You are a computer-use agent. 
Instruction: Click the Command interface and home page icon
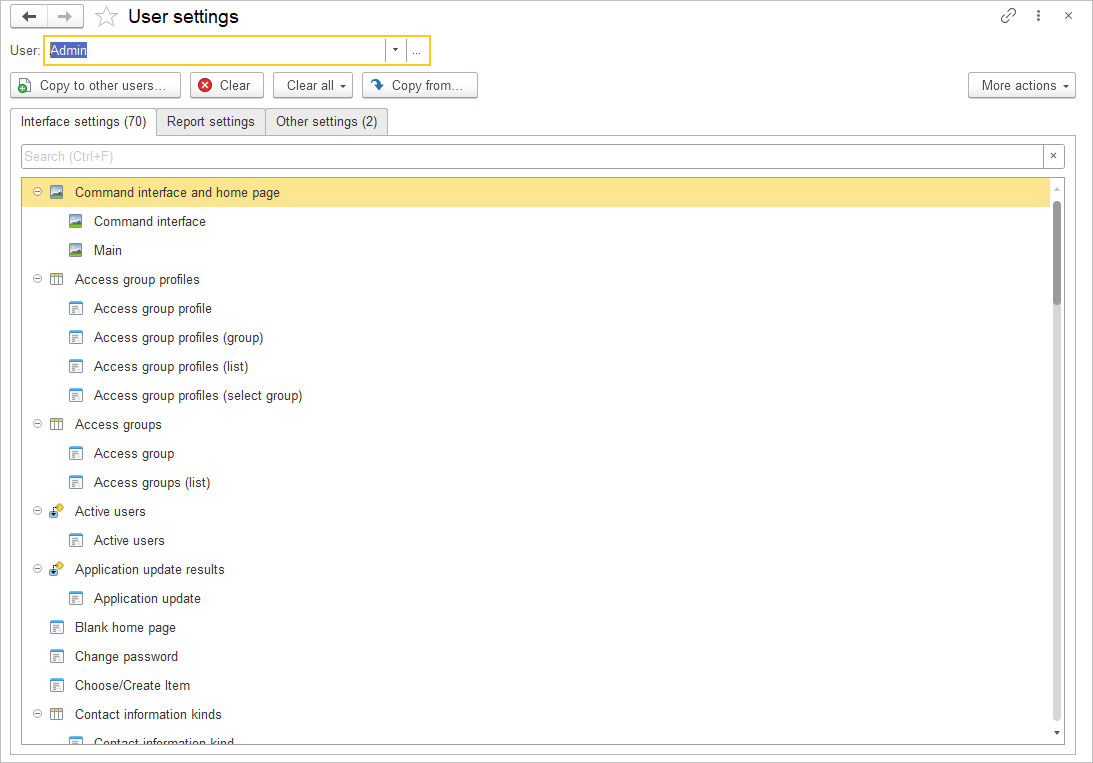(x=57, y=192)
